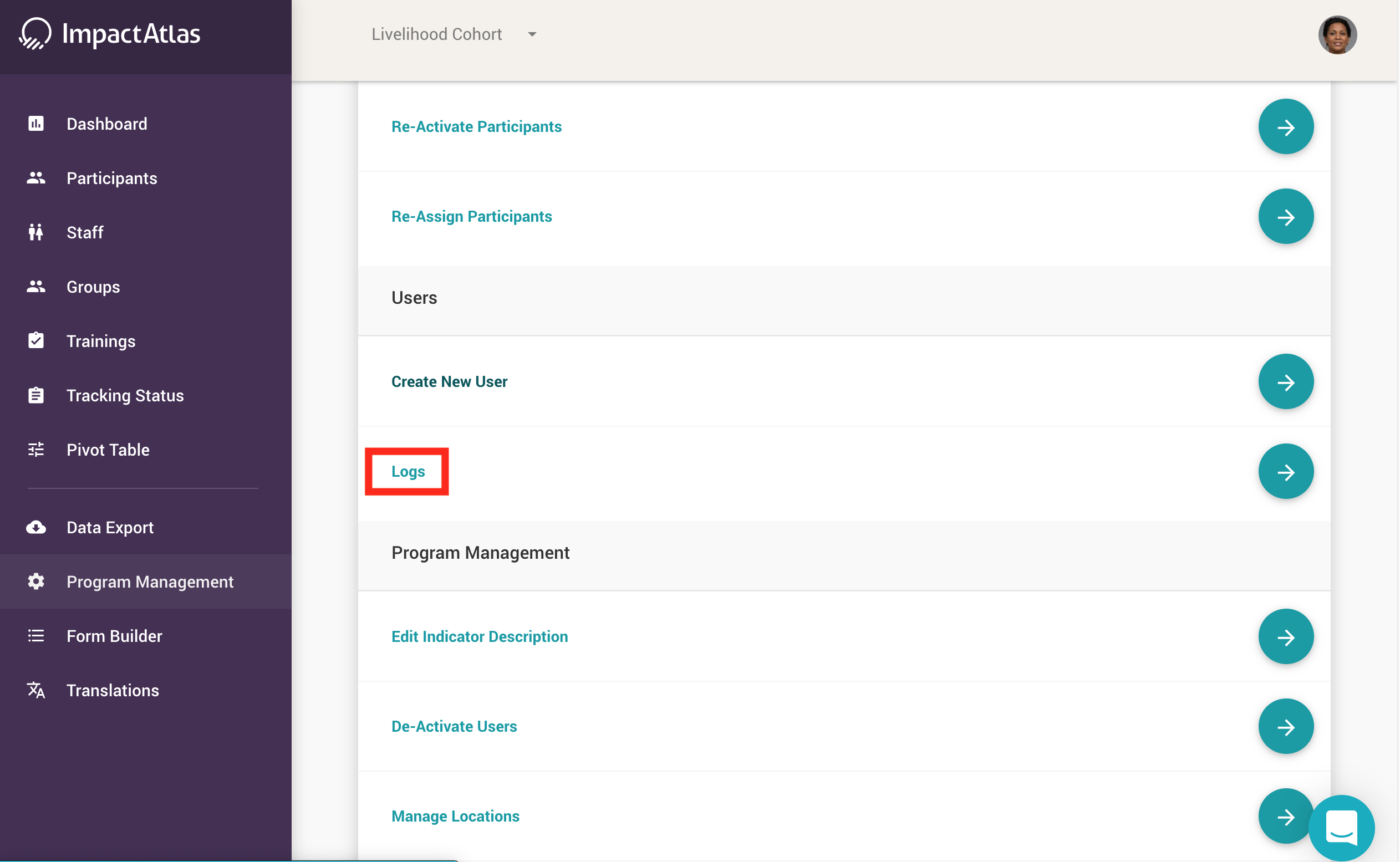Click the Tracking Status document icon
Screen dimensions: 1400x862
click(35, 395)
